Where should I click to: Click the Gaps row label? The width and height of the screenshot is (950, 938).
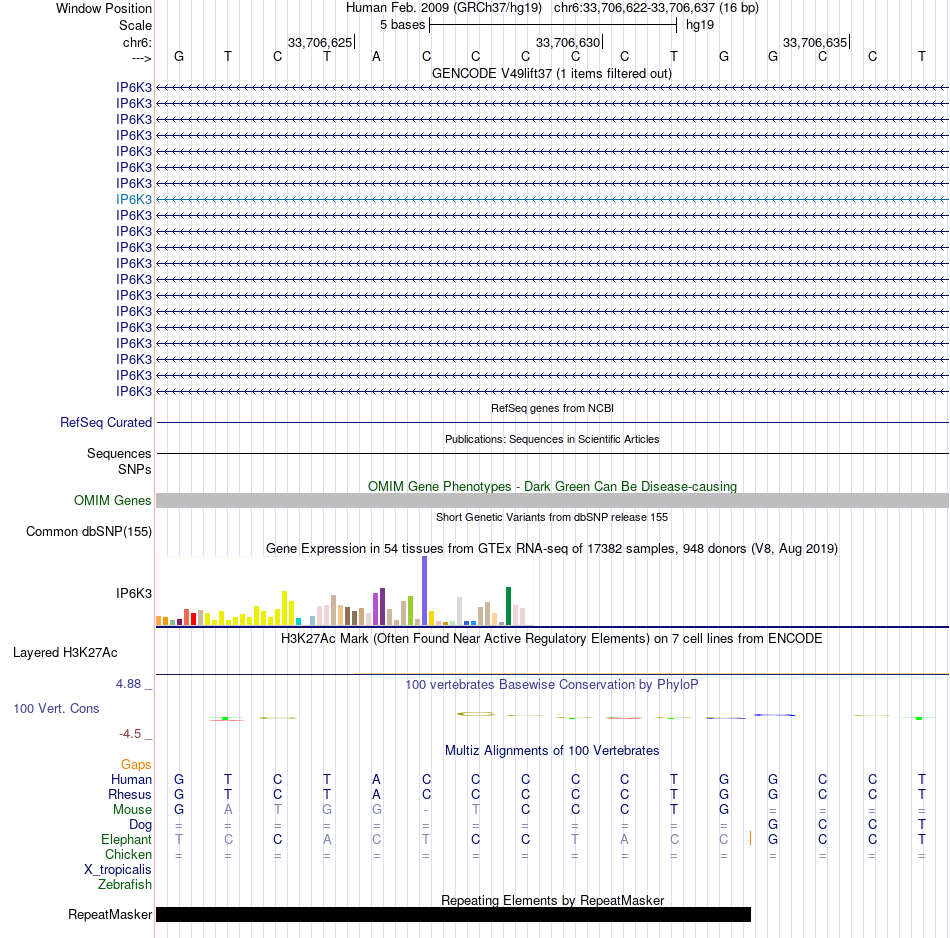[136, 765]
